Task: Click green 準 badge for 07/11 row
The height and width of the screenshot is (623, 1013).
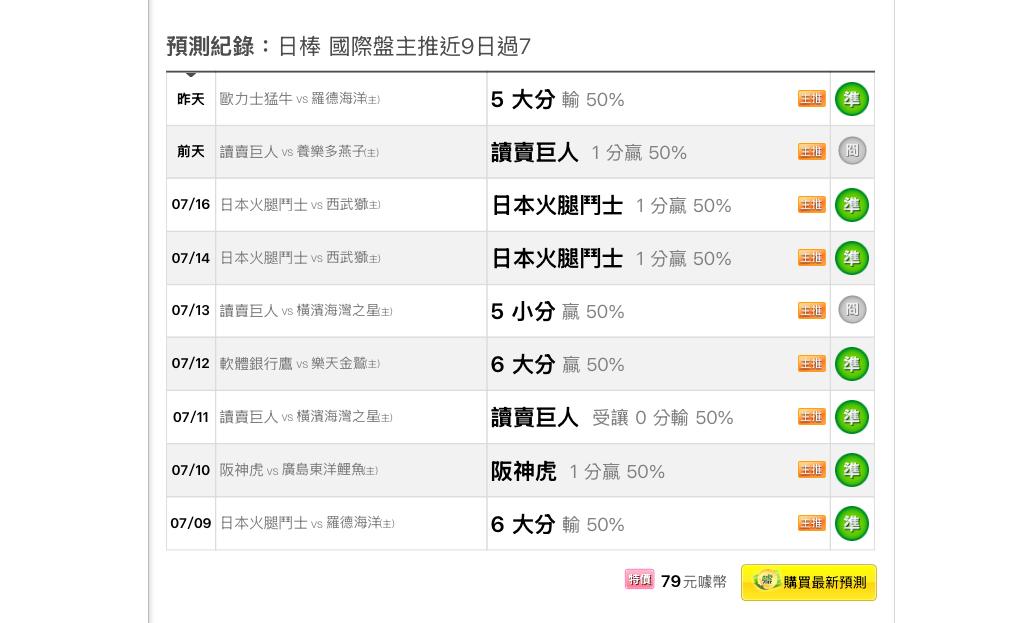Action: (851, 417)
